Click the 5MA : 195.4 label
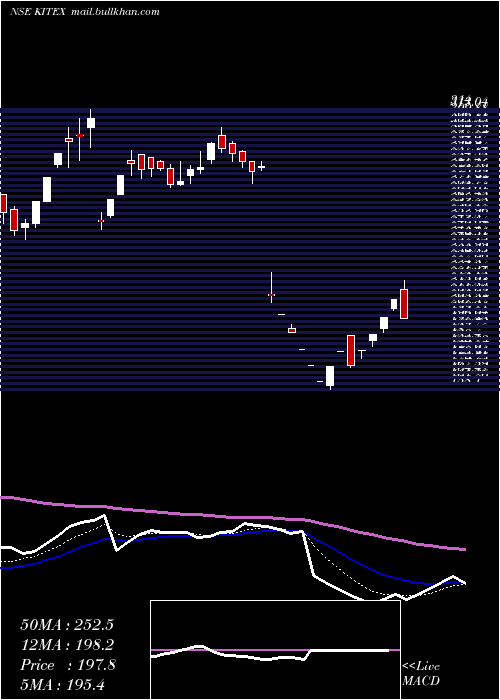Screen dimensions: 500x700 (62, 684)
